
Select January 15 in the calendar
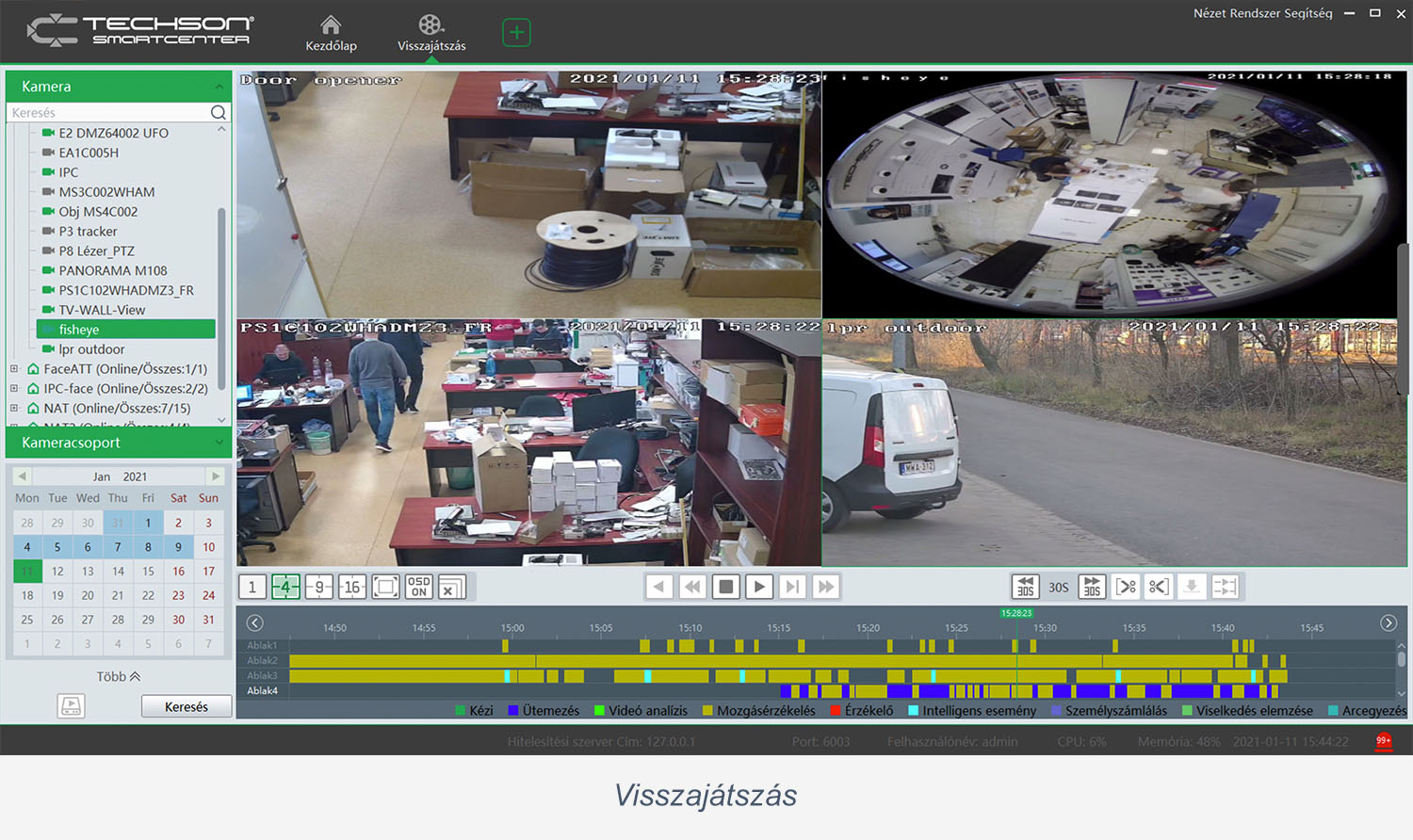tap(148, 572)
